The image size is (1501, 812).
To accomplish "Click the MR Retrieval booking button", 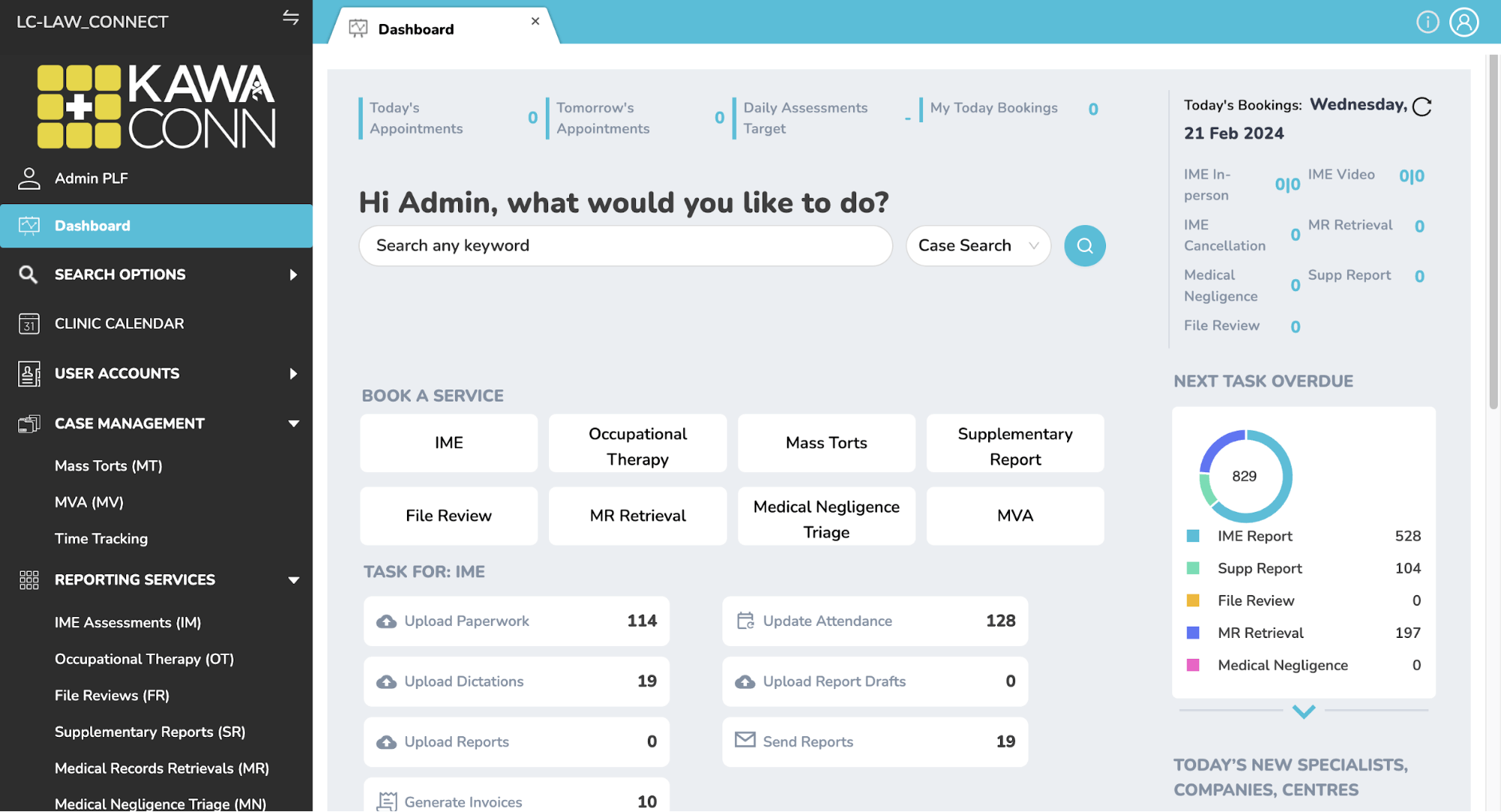I will coord(637,516).
